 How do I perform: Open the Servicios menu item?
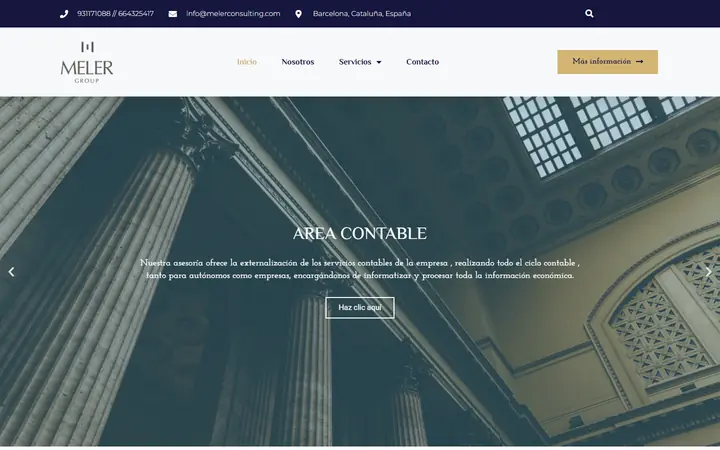(x=355, y=62)
